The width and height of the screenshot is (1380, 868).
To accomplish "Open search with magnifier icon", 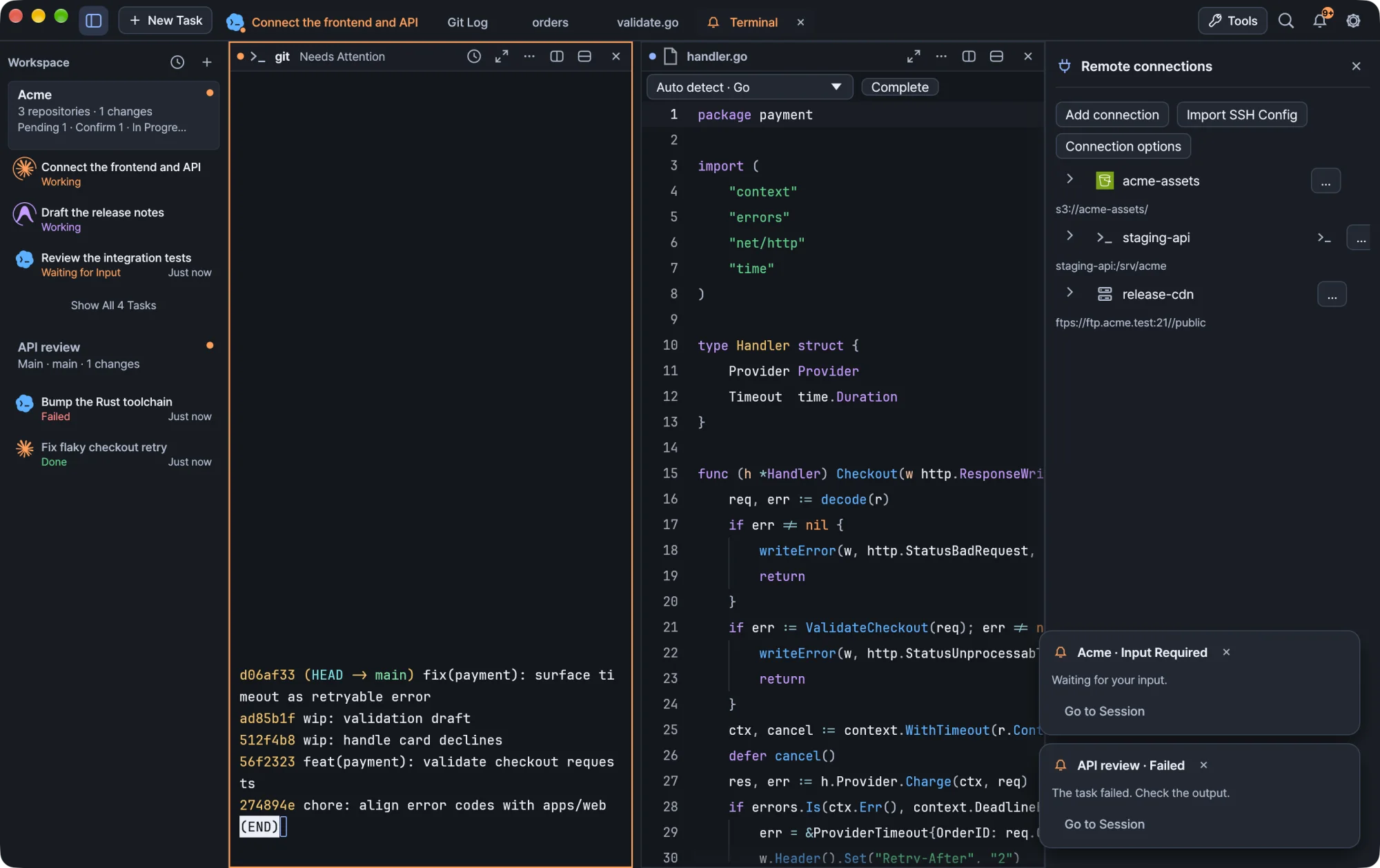I will pos(1286,21).
